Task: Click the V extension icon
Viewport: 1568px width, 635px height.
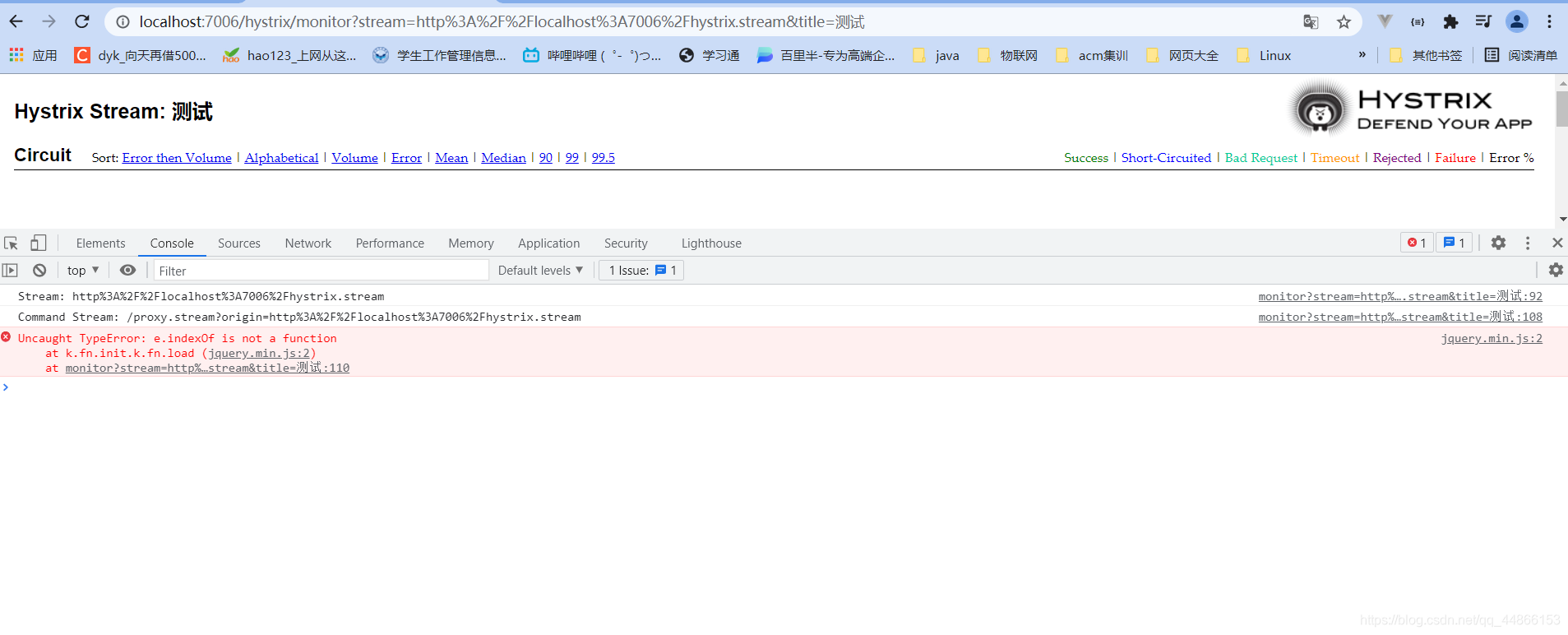Action: [1385, 22]
